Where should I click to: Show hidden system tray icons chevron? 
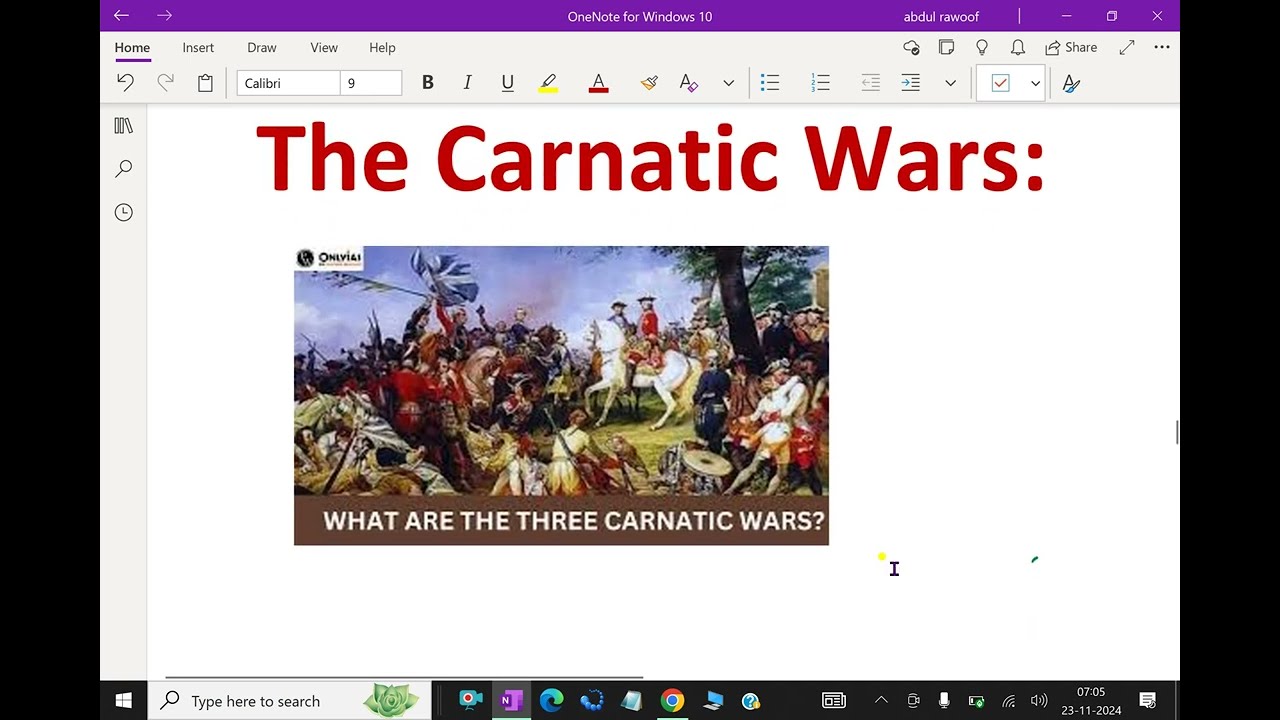point(881,701)
